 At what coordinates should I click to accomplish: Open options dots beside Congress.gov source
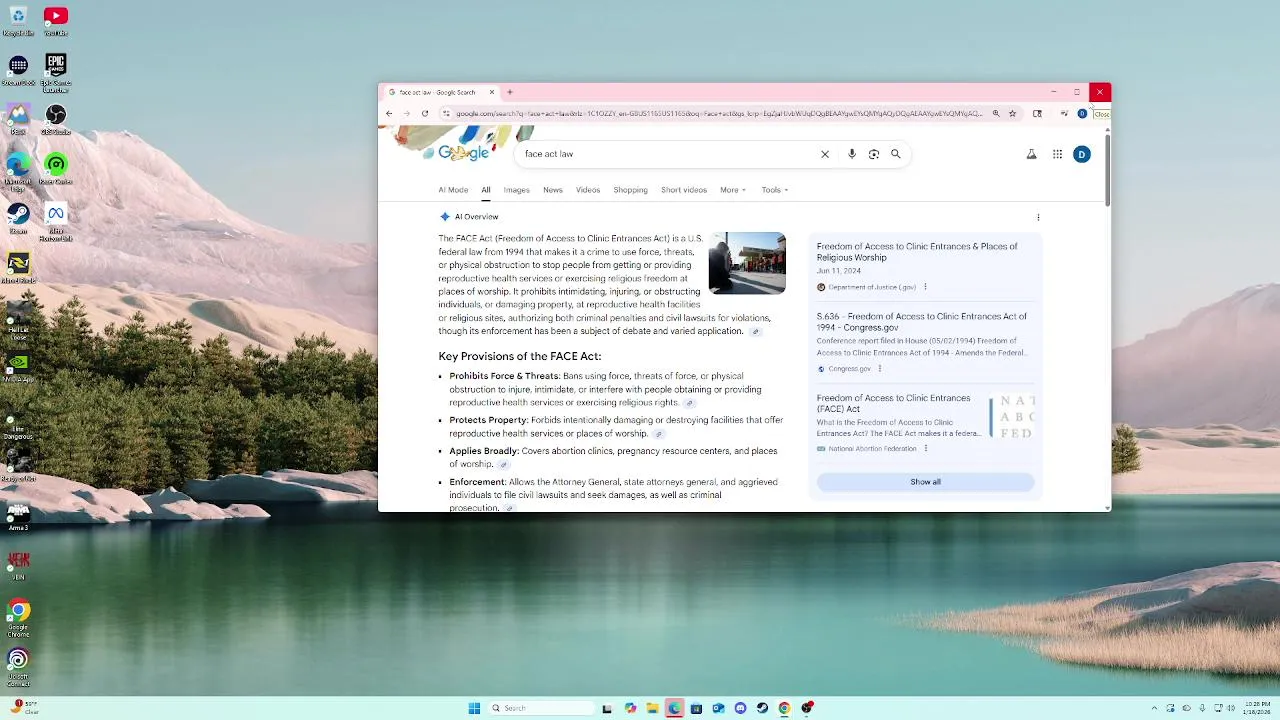[x=879, y=369]
